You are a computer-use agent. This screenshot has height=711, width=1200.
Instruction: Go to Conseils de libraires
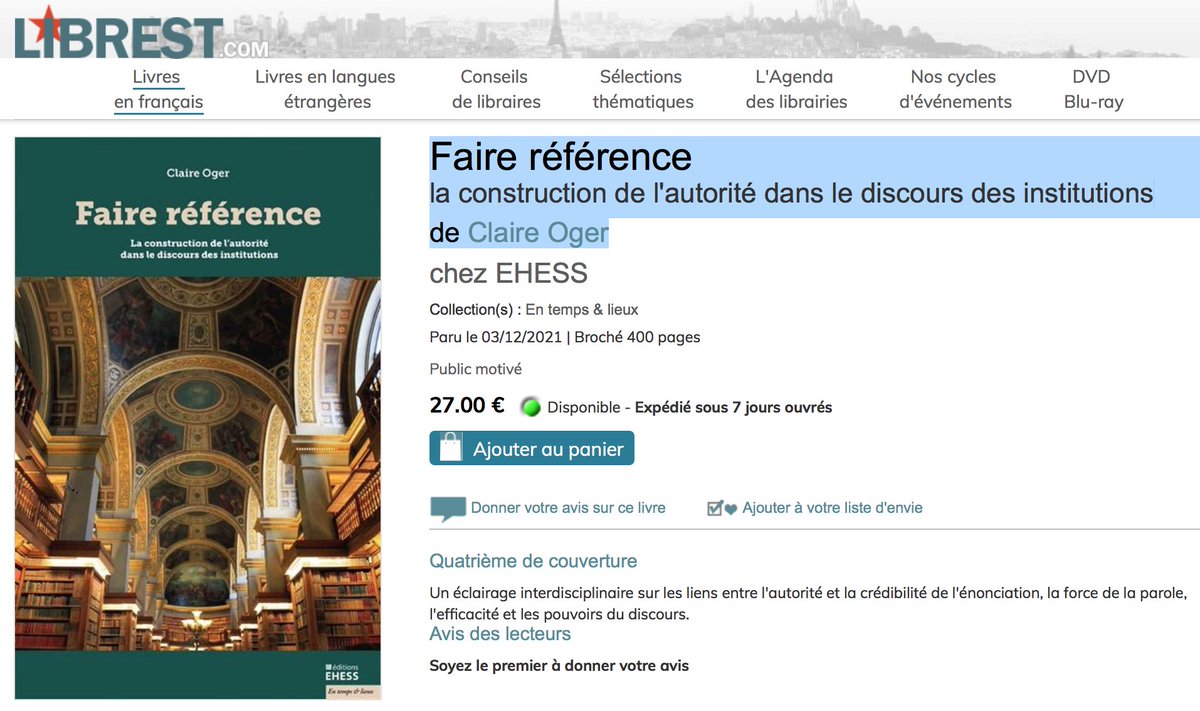(496, 89)
